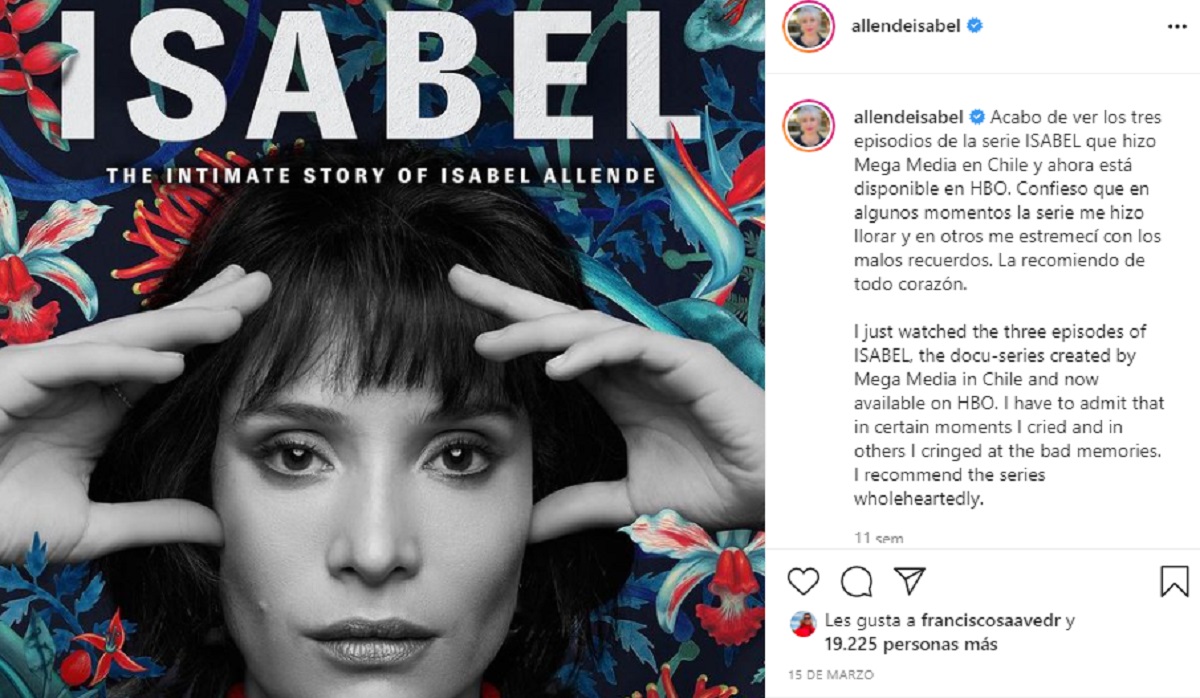The width and height of the screenshot is (1200, 698).
Task: Click the poster subtitle about Isabel Allende
Action: pyautogui.click(x=382, y=176)
